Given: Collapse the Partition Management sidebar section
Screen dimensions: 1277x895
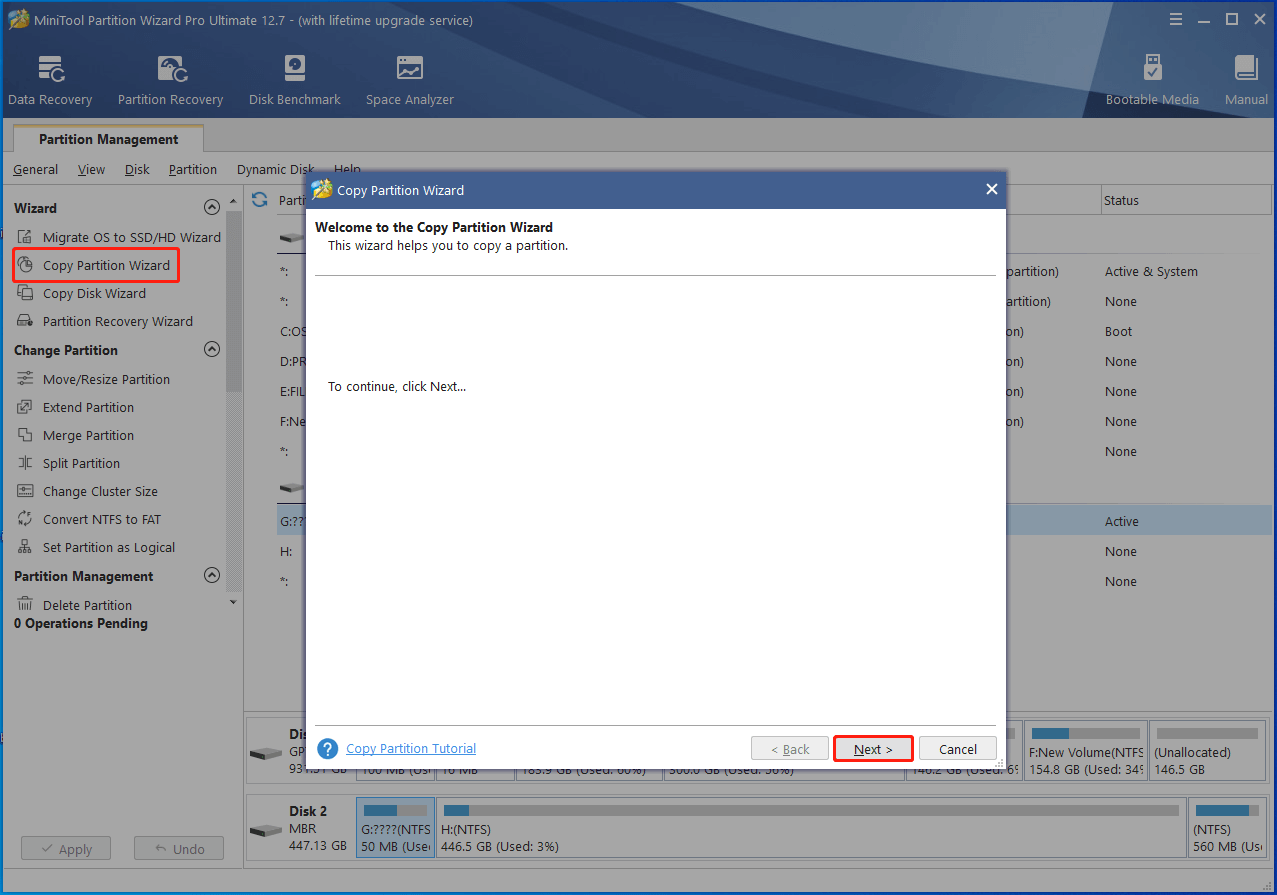Looking at the screenshot, I should coord(211,576).
